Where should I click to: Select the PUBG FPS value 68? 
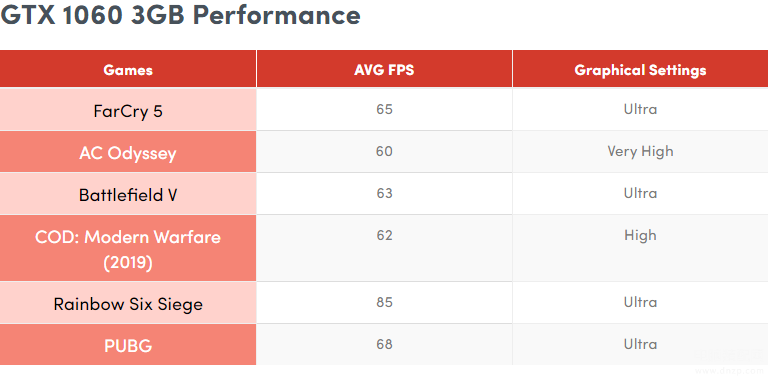384,344
